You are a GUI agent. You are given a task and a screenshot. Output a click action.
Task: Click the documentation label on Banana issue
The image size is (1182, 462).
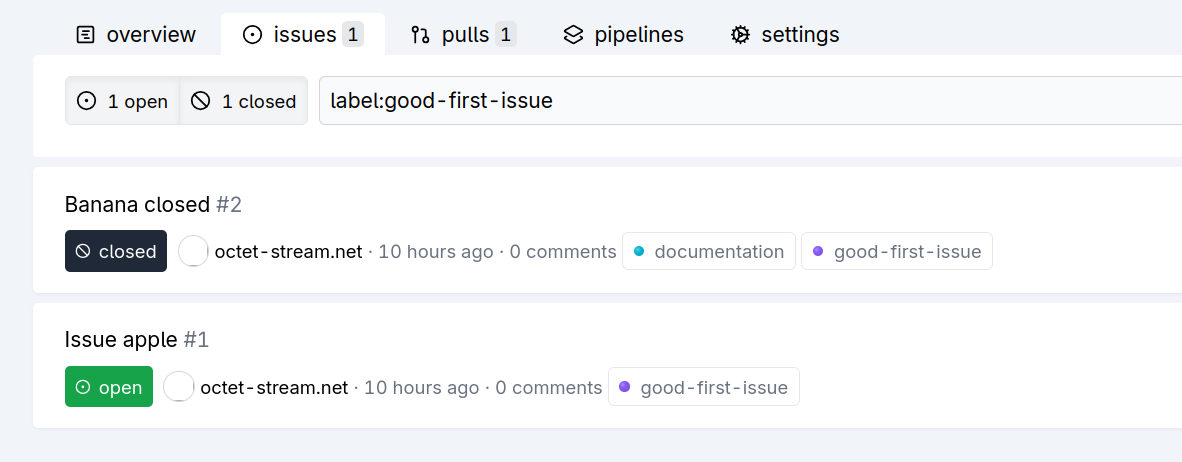tap(709, 252)
